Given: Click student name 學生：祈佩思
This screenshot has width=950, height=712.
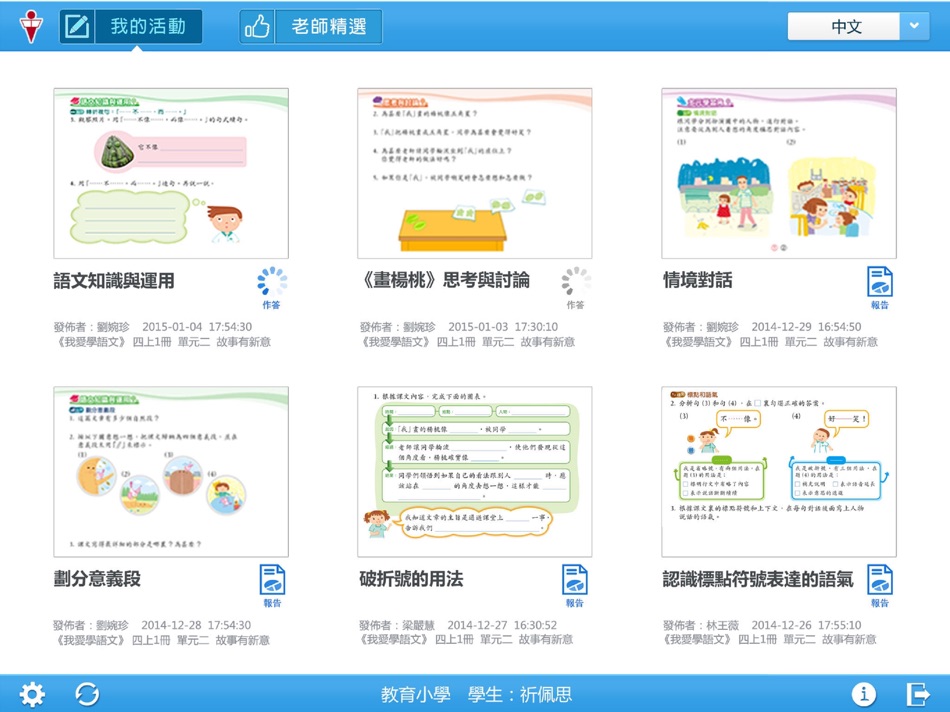Looking at the screenshot, I should (x=520, y=694).
